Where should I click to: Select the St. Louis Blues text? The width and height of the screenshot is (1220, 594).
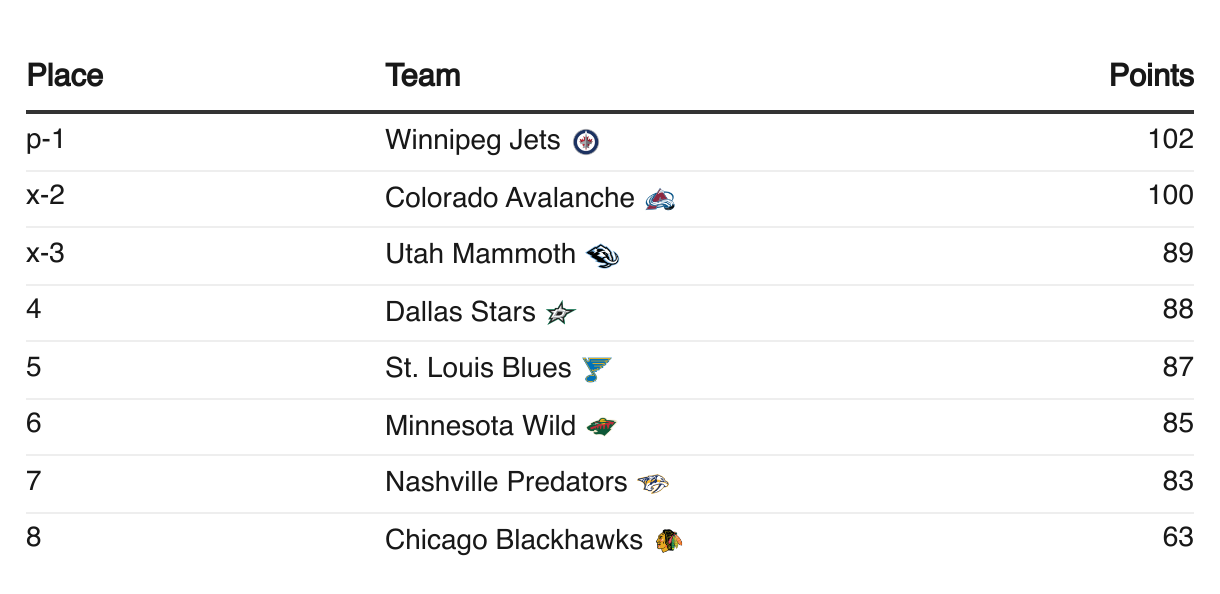478,369
